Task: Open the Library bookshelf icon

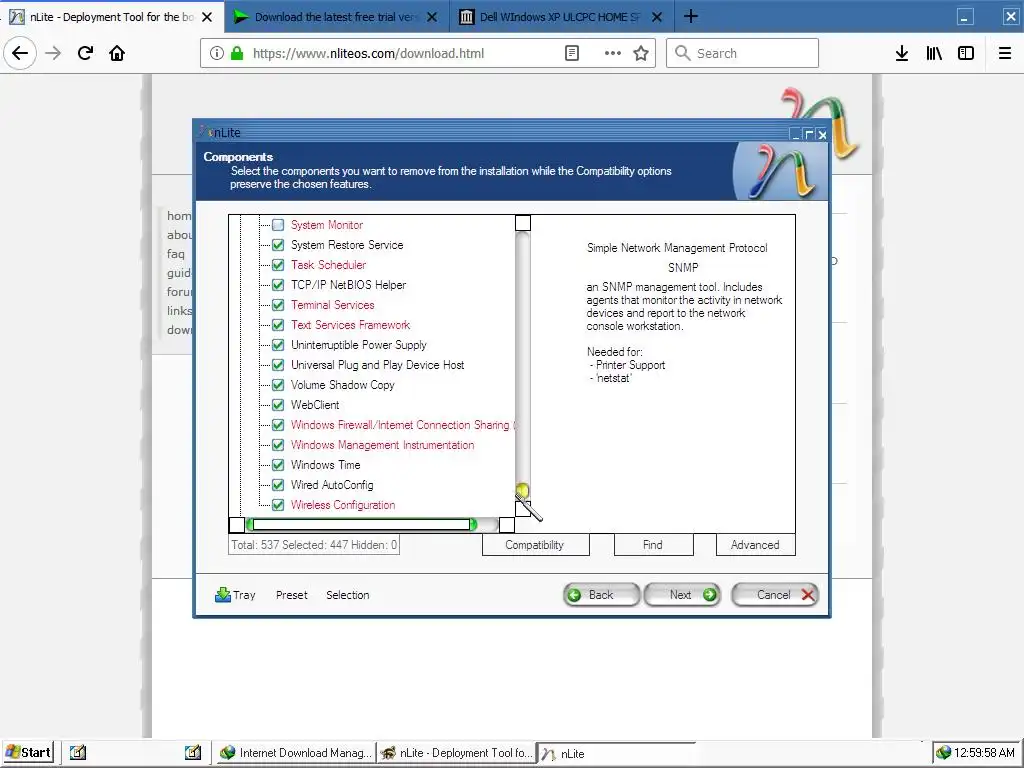Action: [x=934, y=53]
